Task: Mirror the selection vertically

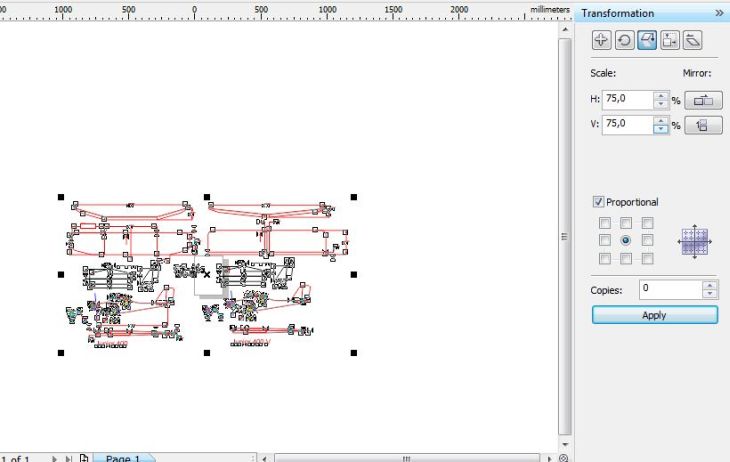Action: 703,125
